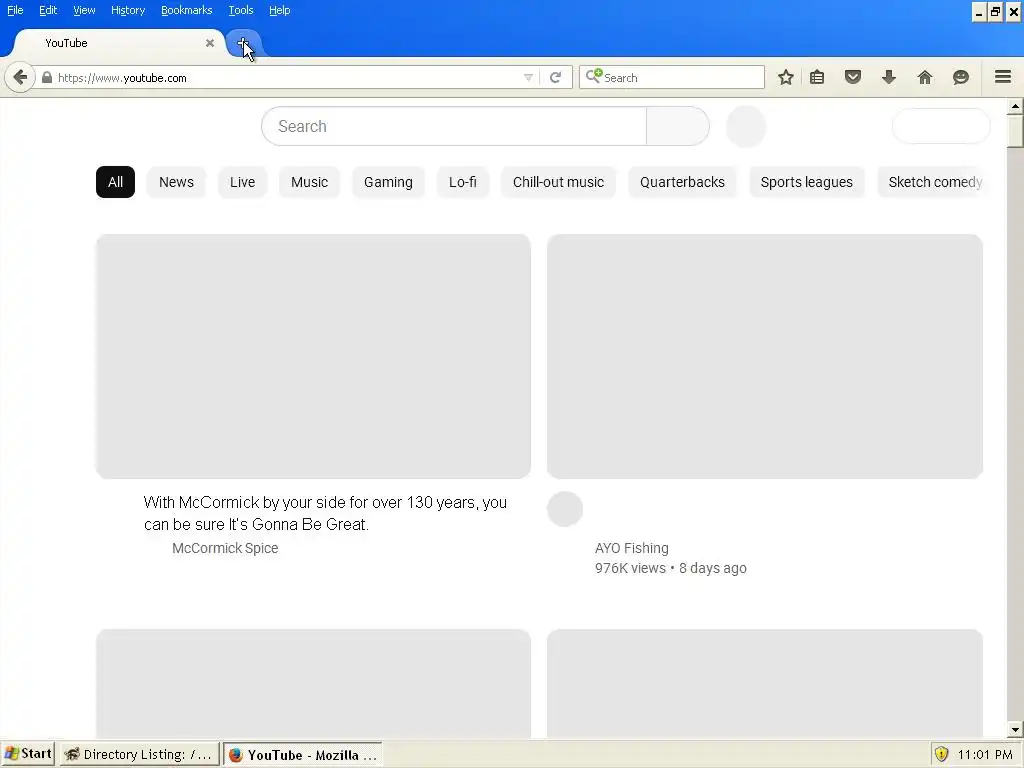Image resolution: width=1024 pixels, height=768 pixels.
Task: Open the Downloads arrow icon
Action: pos(889,78)
